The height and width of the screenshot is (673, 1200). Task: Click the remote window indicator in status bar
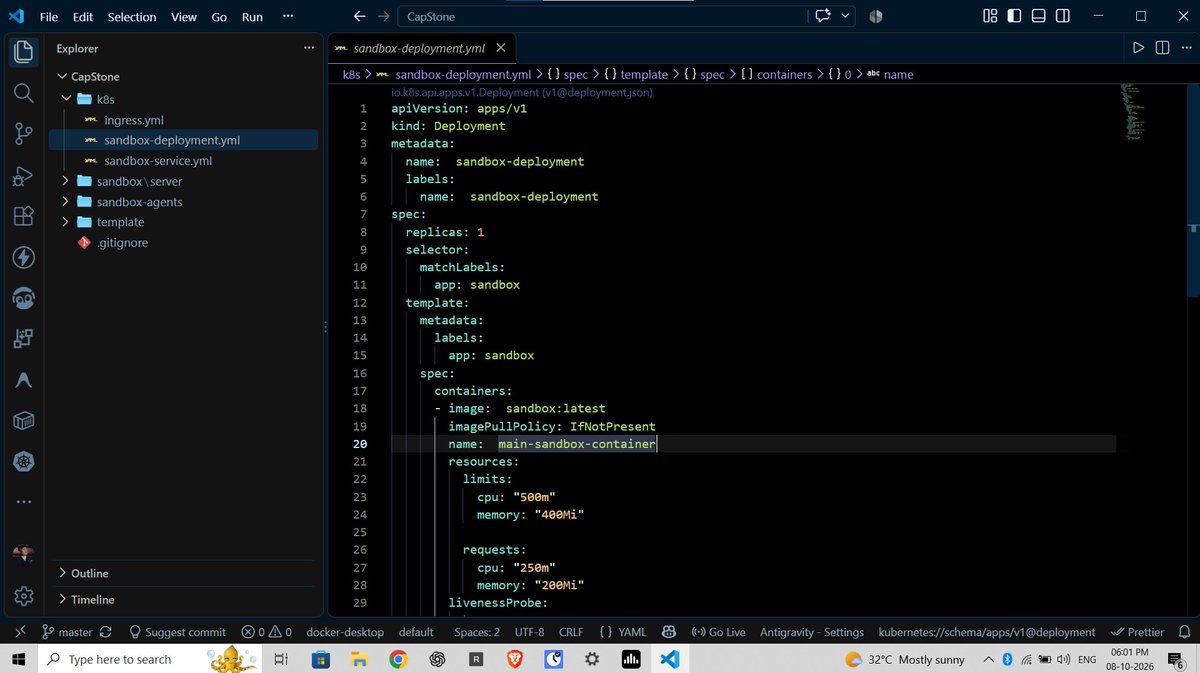19,632
